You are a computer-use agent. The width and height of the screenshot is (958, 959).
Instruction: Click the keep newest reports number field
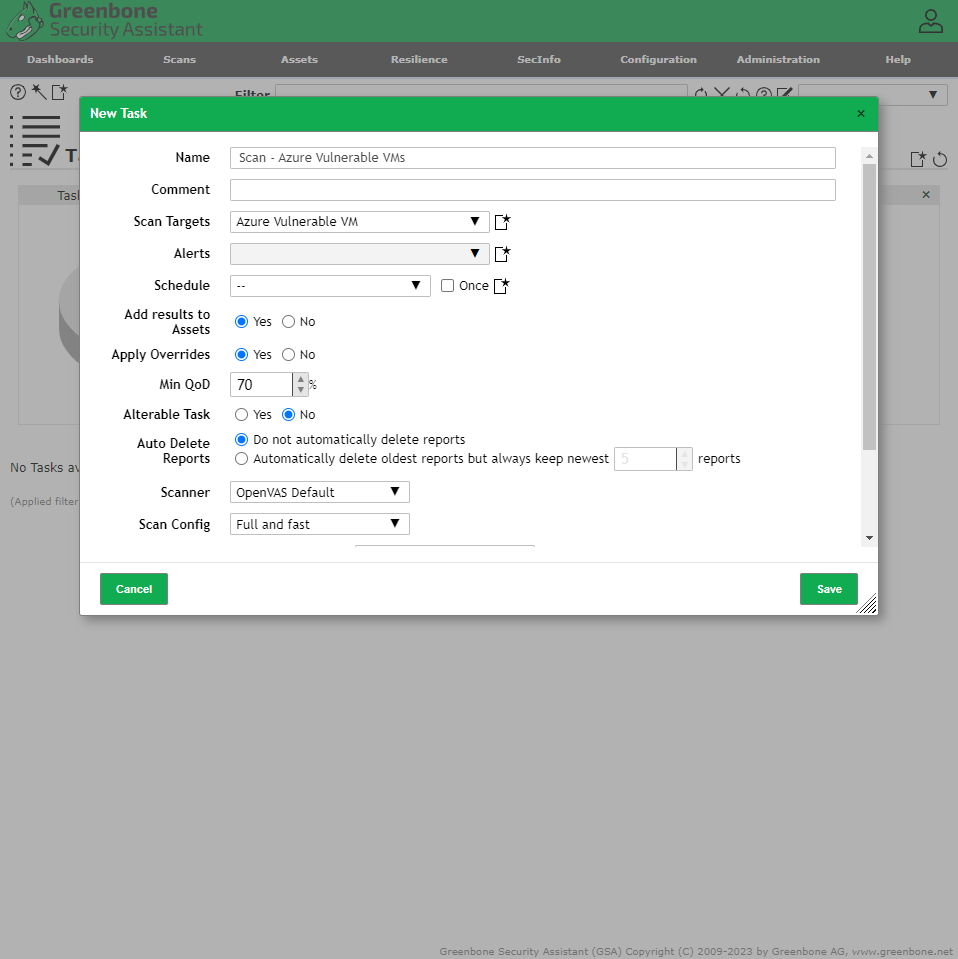coord(645,459)
